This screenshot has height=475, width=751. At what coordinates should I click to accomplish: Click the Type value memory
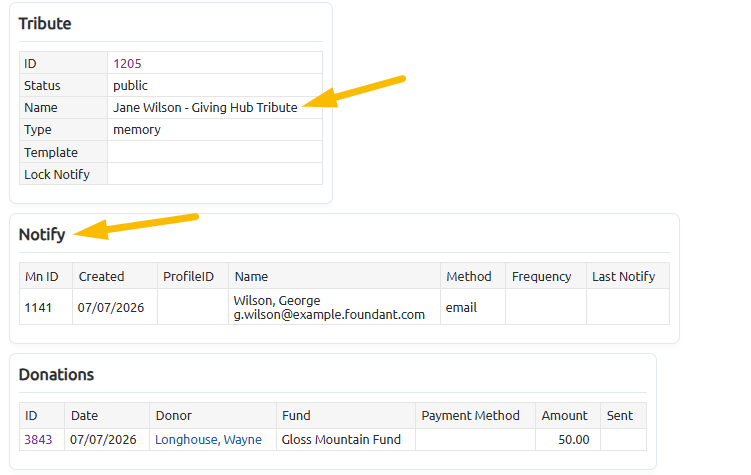[x=137, y=130]
